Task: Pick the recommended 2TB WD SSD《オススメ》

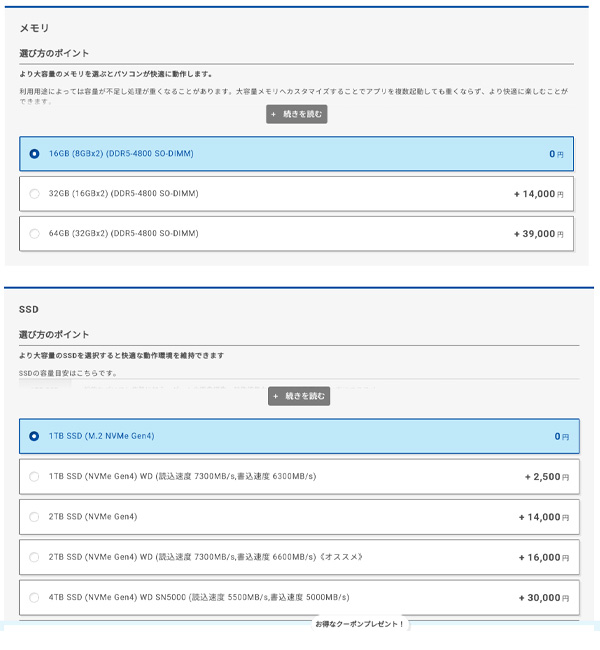Action: [x=35, y=557]
